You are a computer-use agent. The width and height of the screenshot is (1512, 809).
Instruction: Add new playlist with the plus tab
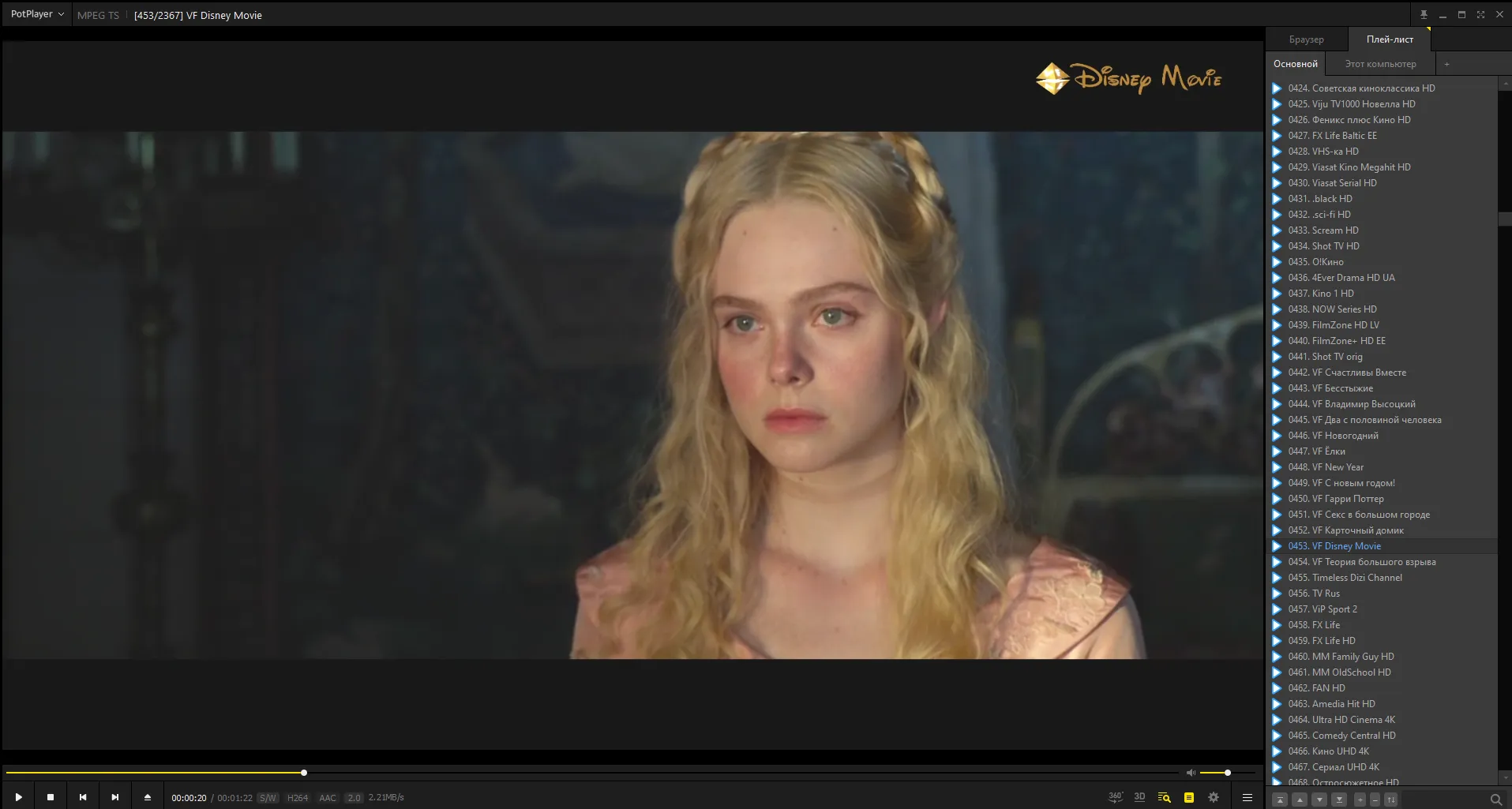[x=1446, y=64]
